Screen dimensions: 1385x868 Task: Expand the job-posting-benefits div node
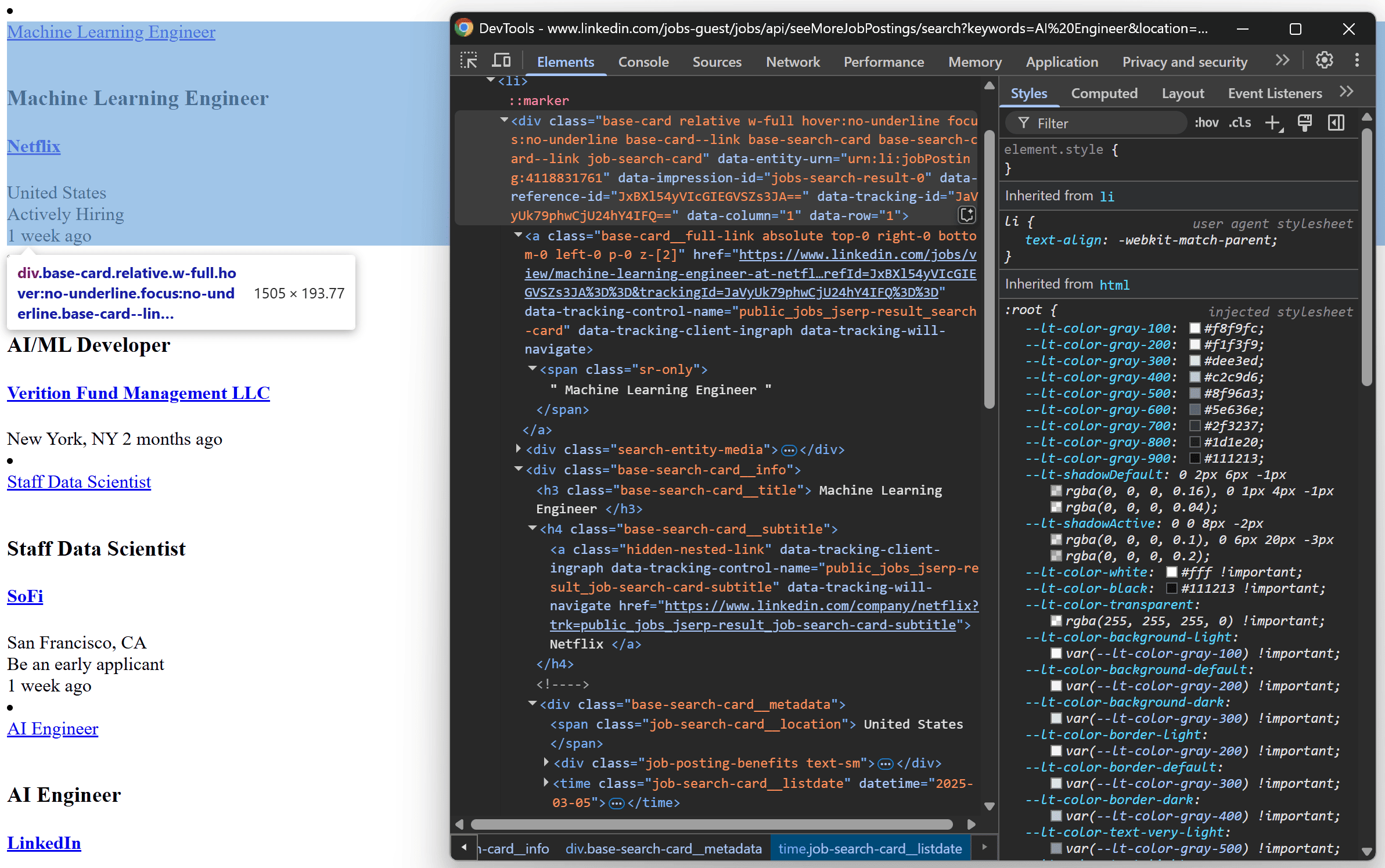[x=546, y=763]
